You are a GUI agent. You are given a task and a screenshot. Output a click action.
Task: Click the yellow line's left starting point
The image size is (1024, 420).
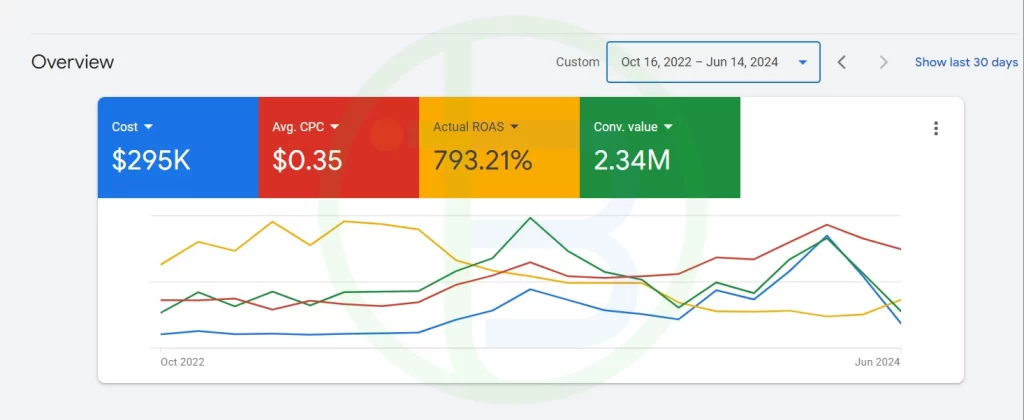coord(161,265)
